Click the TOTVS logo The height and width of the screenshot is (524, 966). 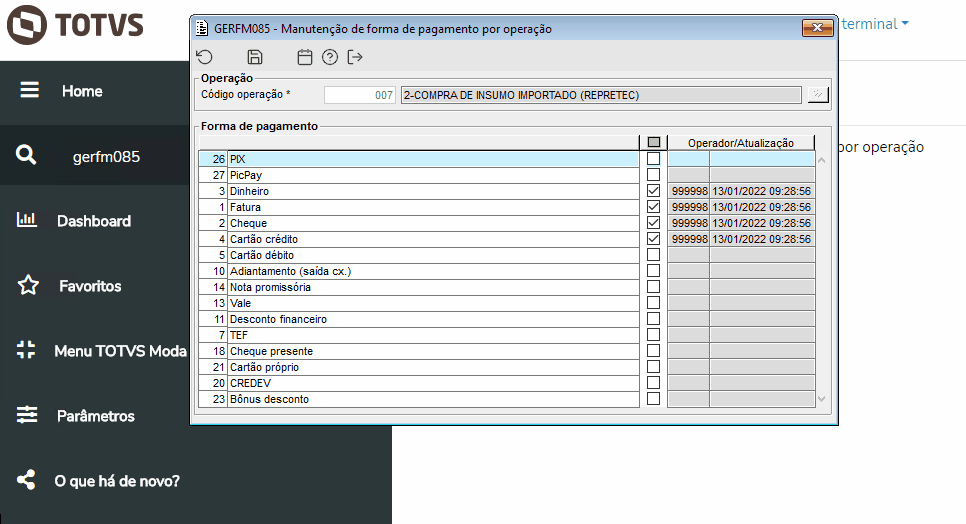[x=75, y=25]
